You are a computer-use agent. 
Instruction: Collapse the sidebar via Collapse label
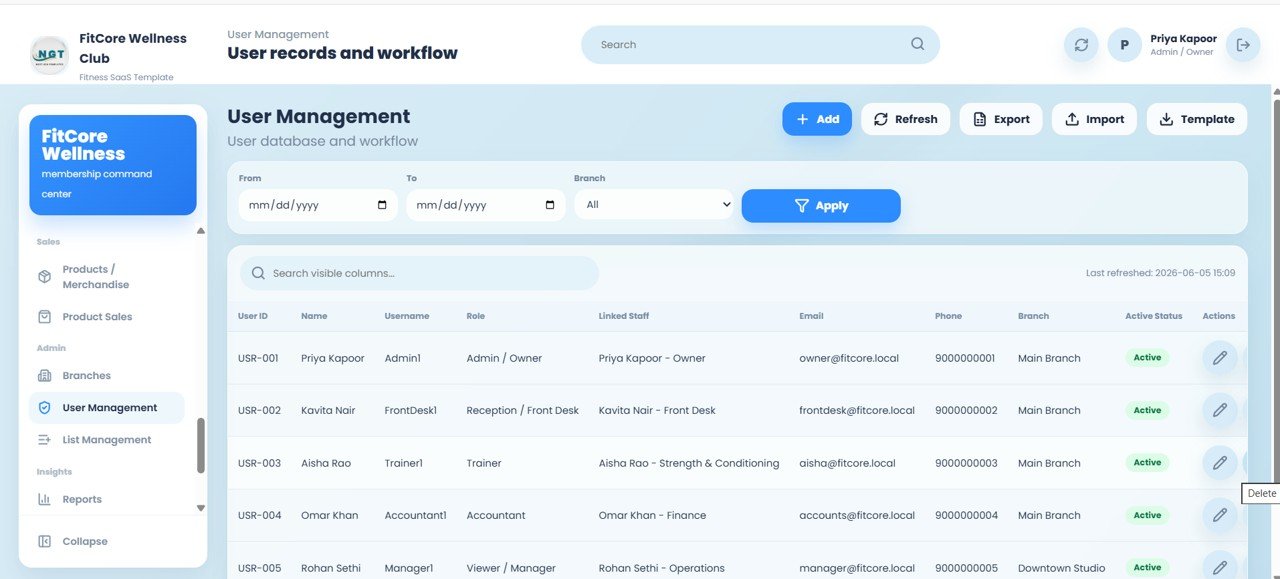(x=85, y=541)
